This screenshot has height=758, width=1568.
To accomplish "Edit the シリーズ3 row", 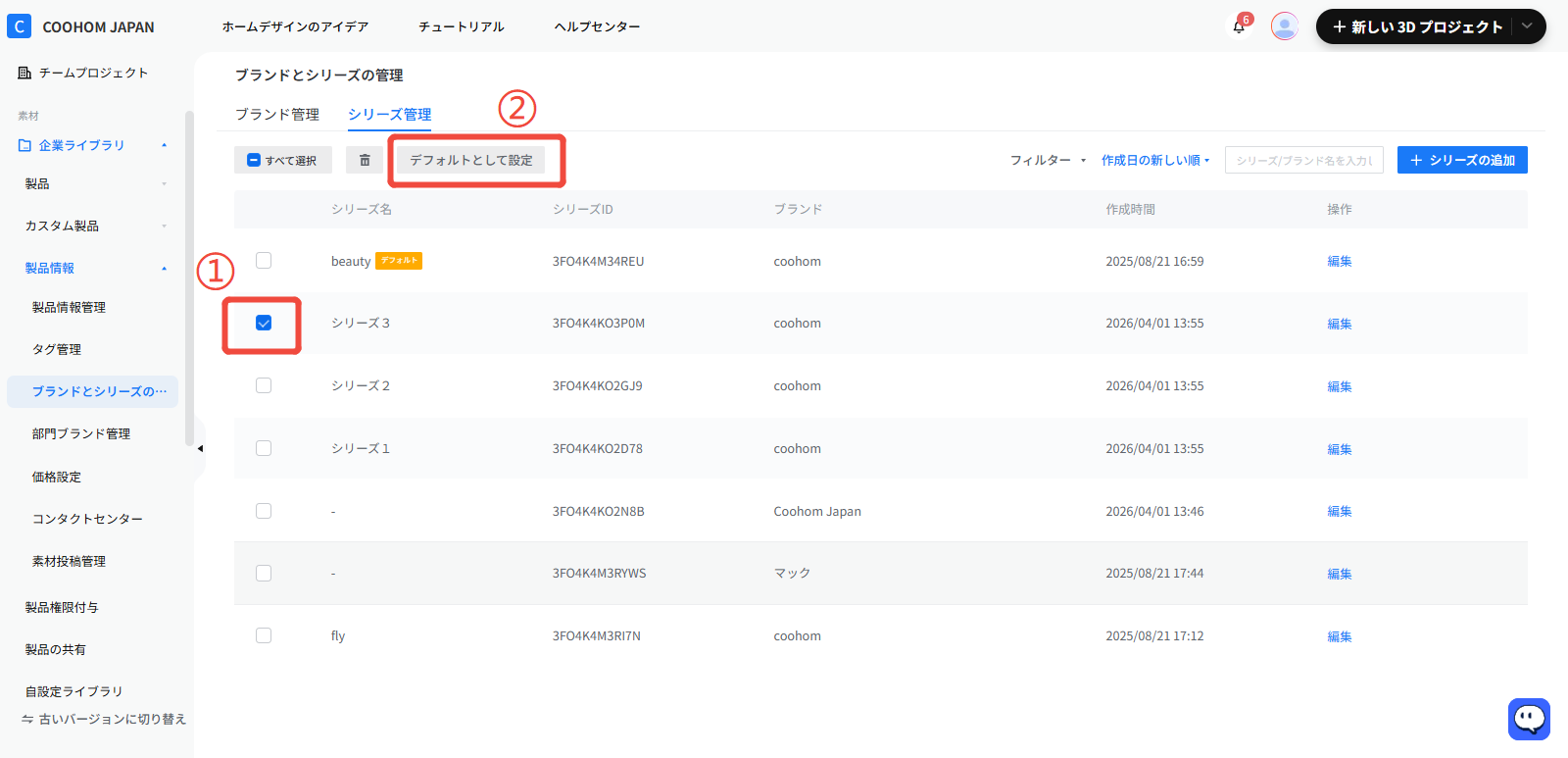I will [x=1339, y=324].
